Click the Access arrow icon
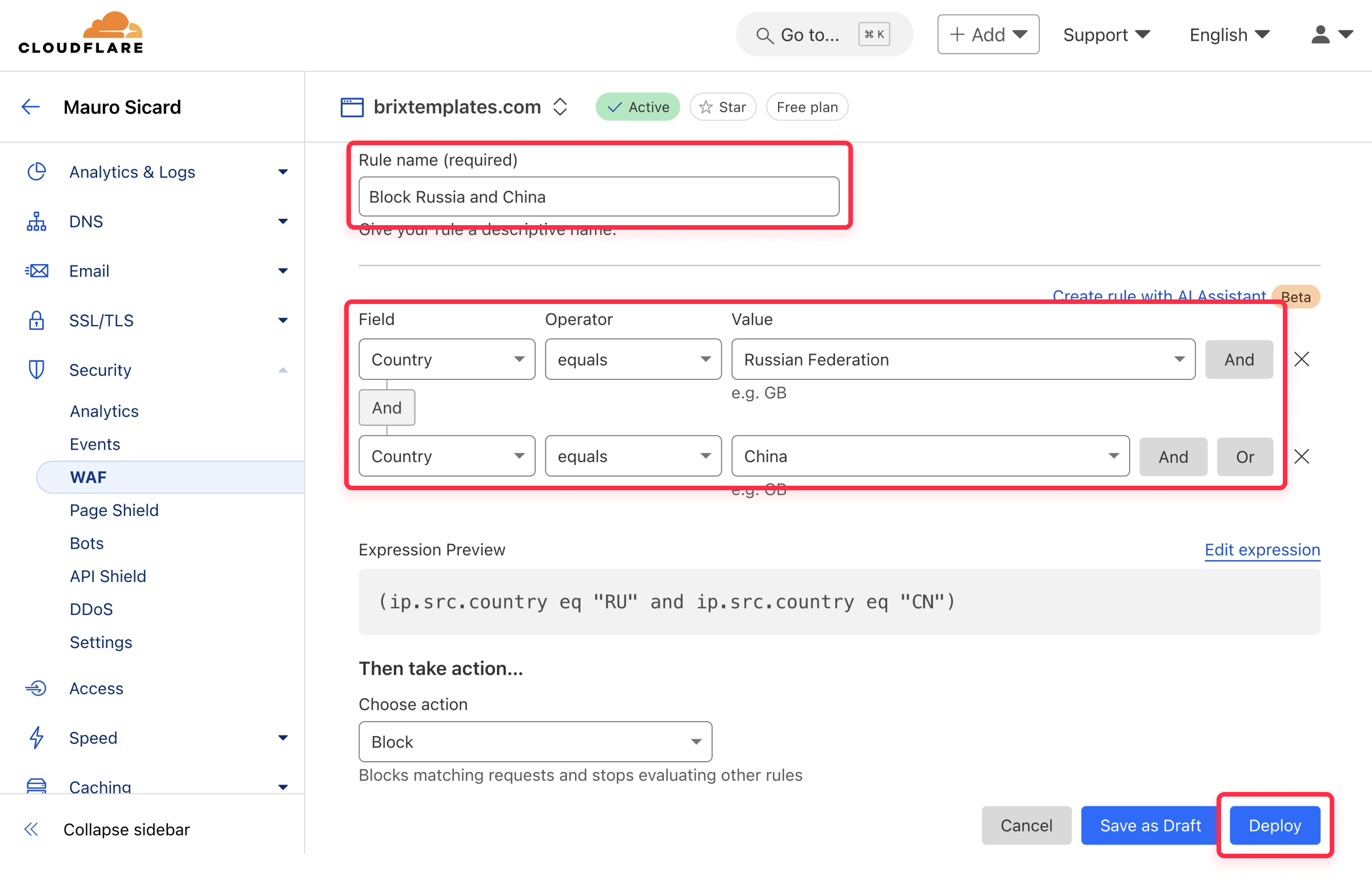1372x880 pixels. point(35,688)
